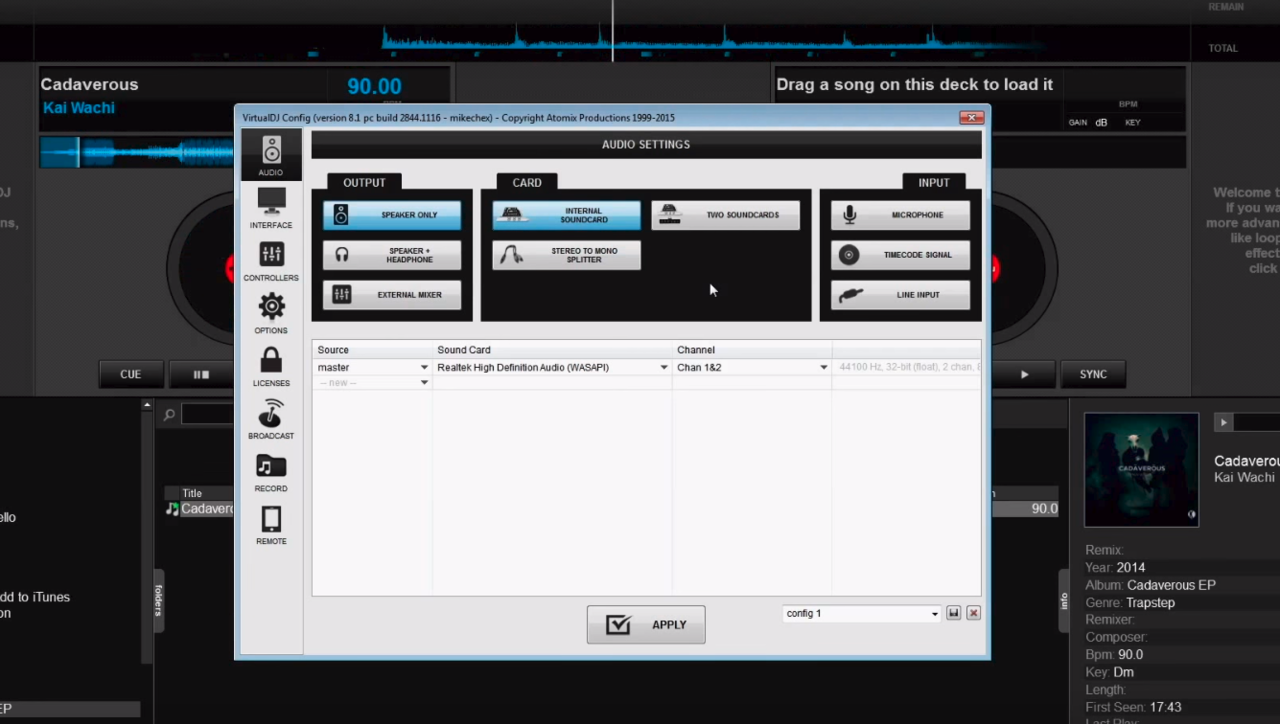Click the Trapstep genre value

(1150, 603)
